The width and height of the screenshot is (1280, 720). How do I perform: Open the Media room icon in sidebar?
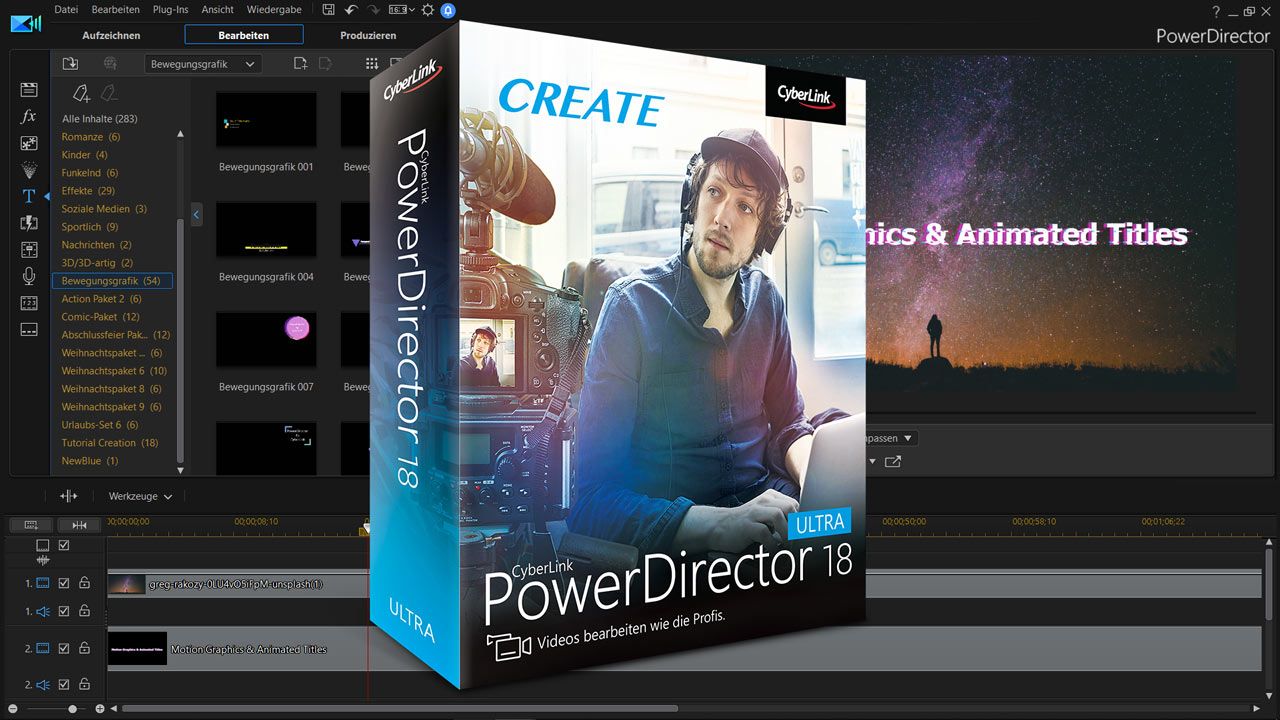click(x=29, y=90)
